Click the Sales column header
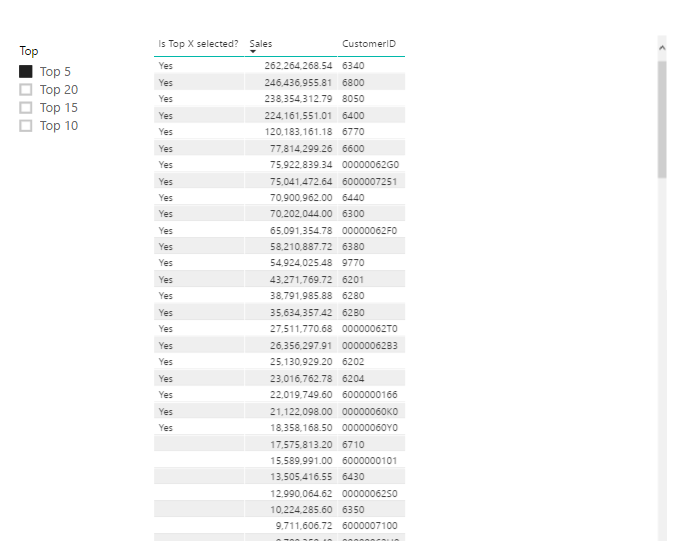Image resolution: width=689 pixels, height=541 pixels. tap(261, 44)
